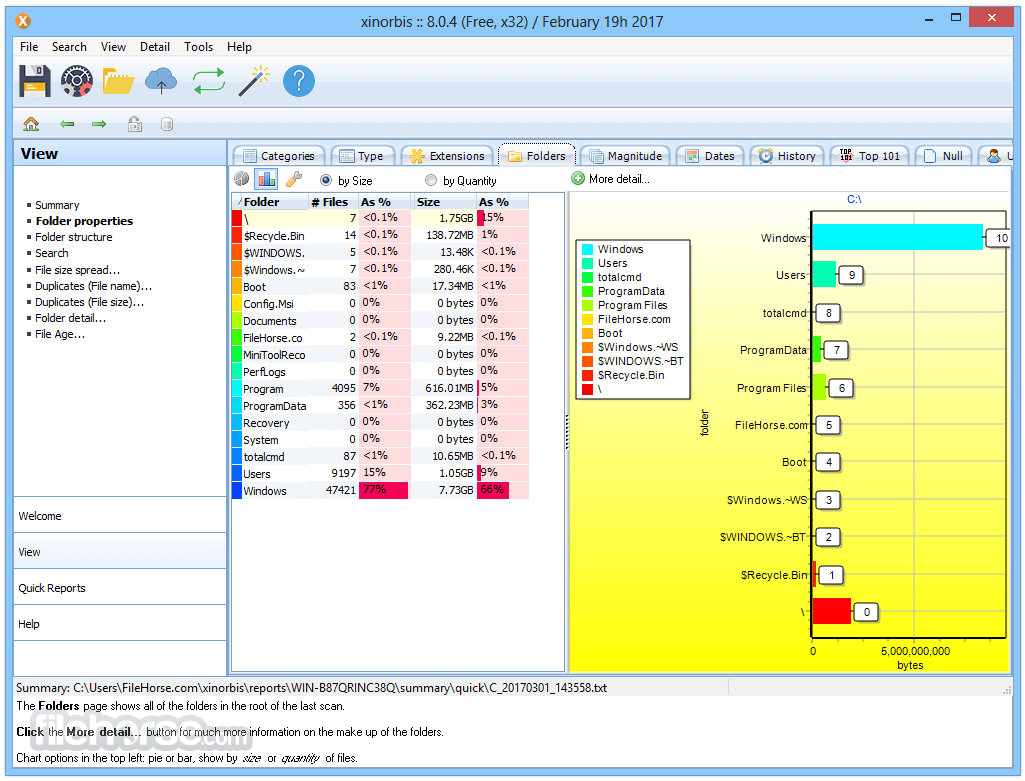The height and width of the screenshot is (781, 1025).
Task: Click the cloud upload icon
Action: click(161, 81)
